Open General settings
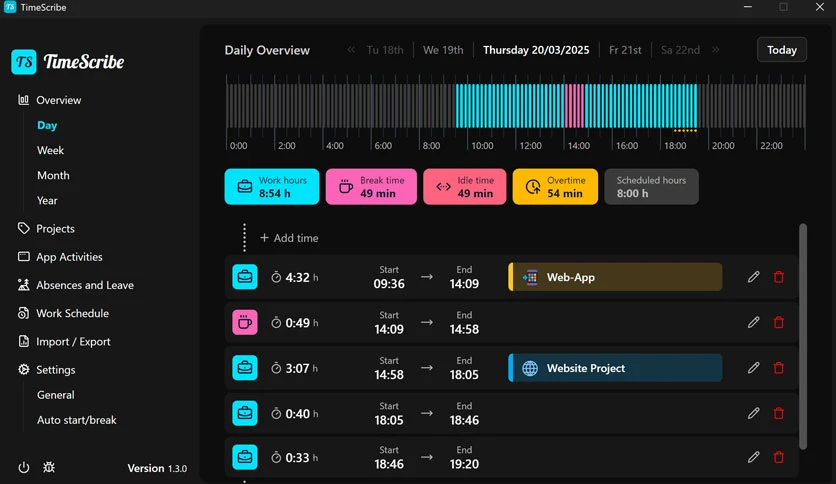 point(55,395)
